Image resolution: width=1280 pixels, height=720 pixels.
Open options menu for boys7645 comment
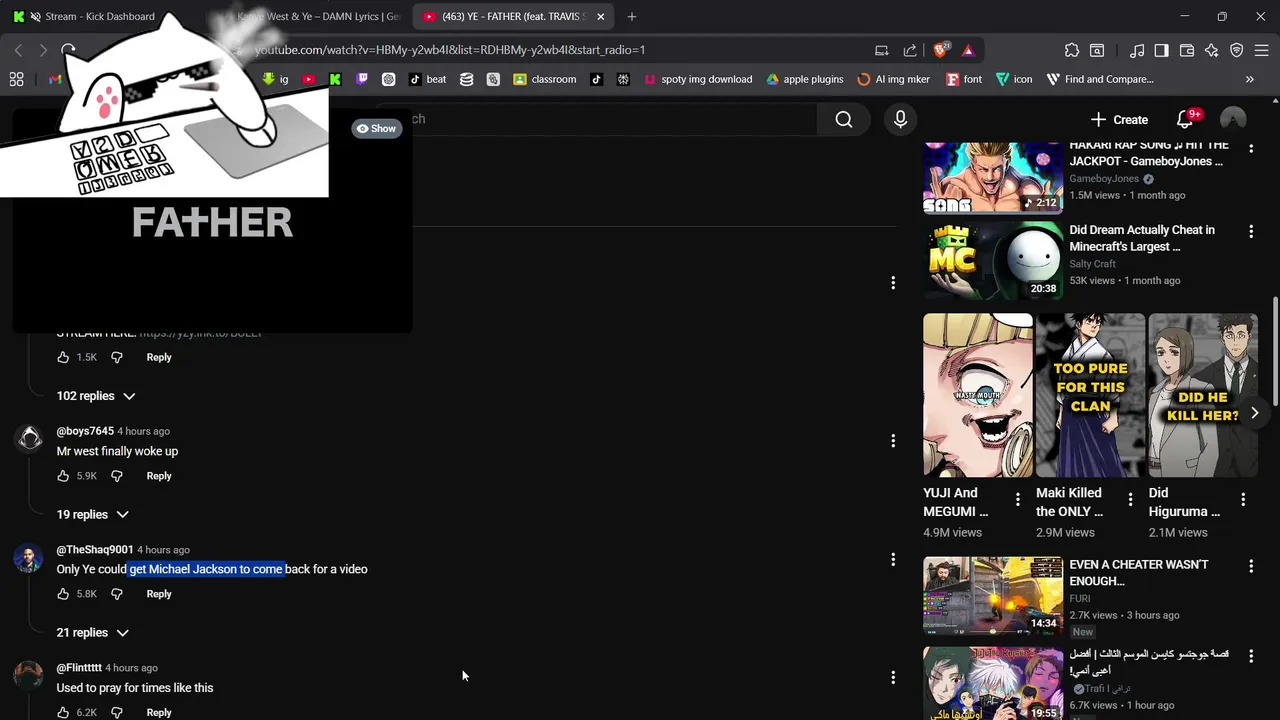(893, 441)
